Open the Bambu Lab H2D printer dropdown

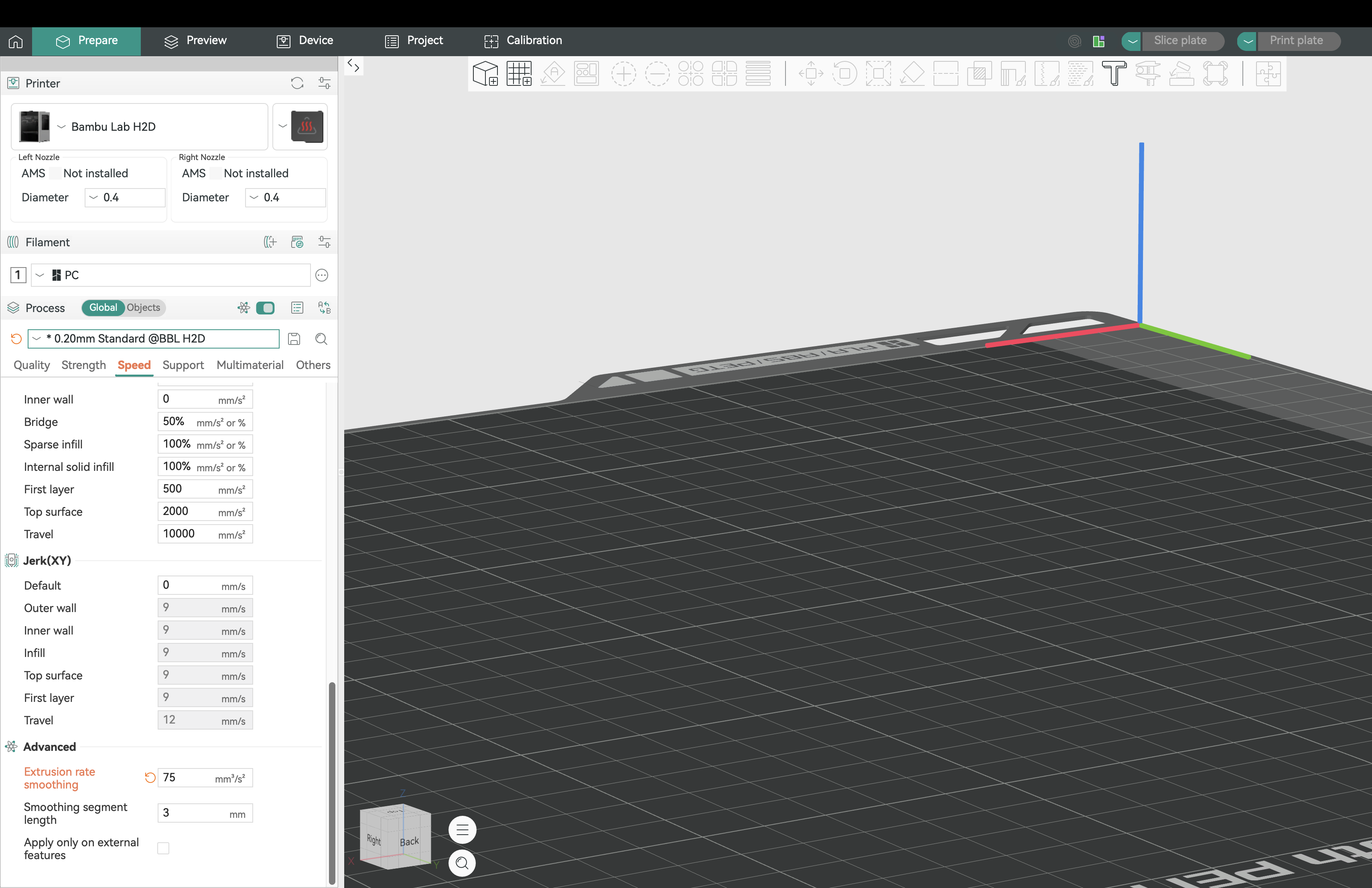pos(140,127)
